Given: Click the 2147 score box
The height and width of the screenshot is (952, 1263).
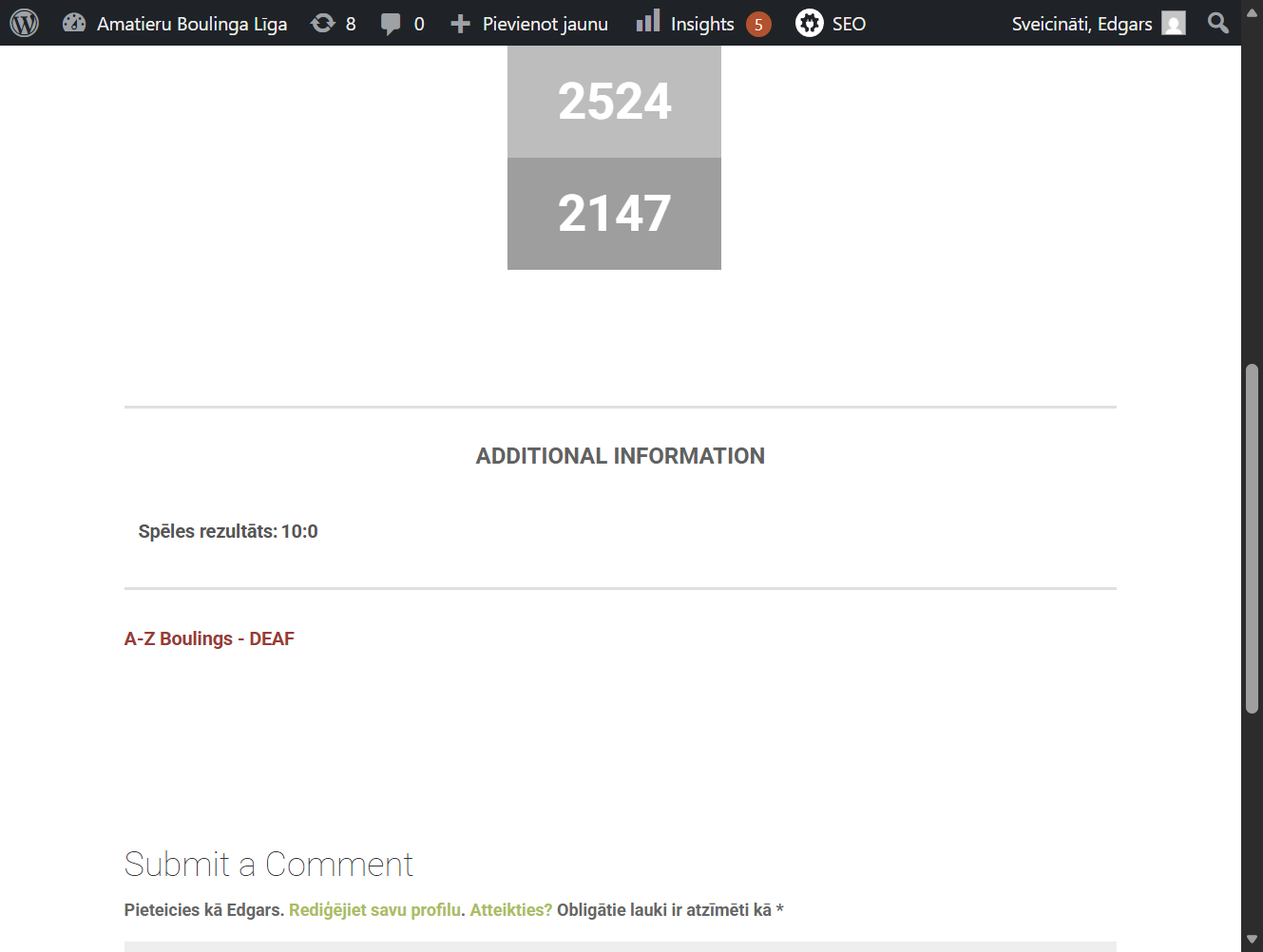Looking at the screenshot, I should 614,214.
